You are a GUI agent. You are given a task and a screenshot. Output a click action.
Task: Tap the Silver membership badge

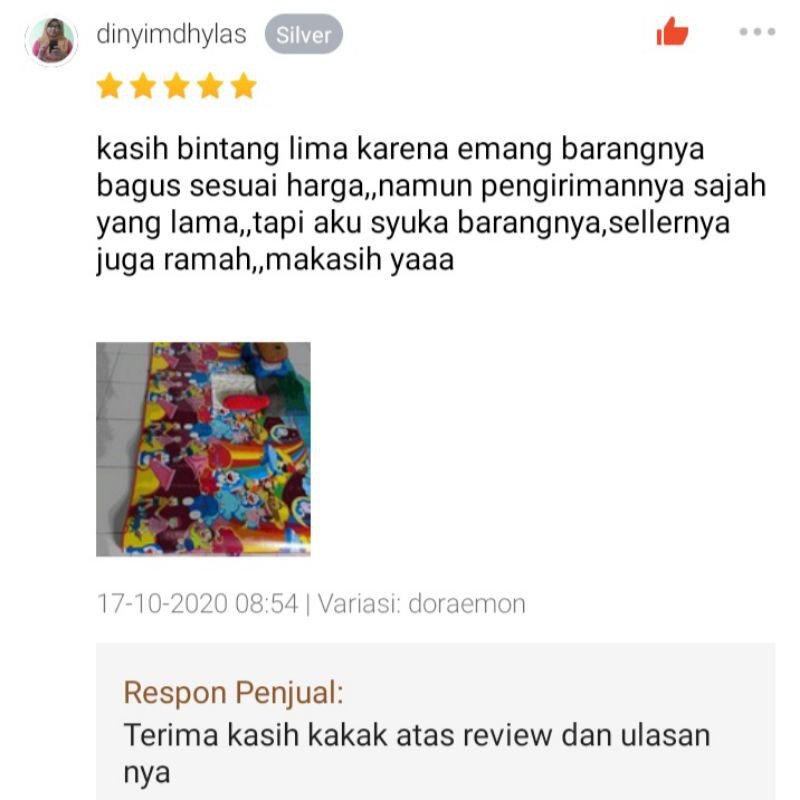[304, 34]
